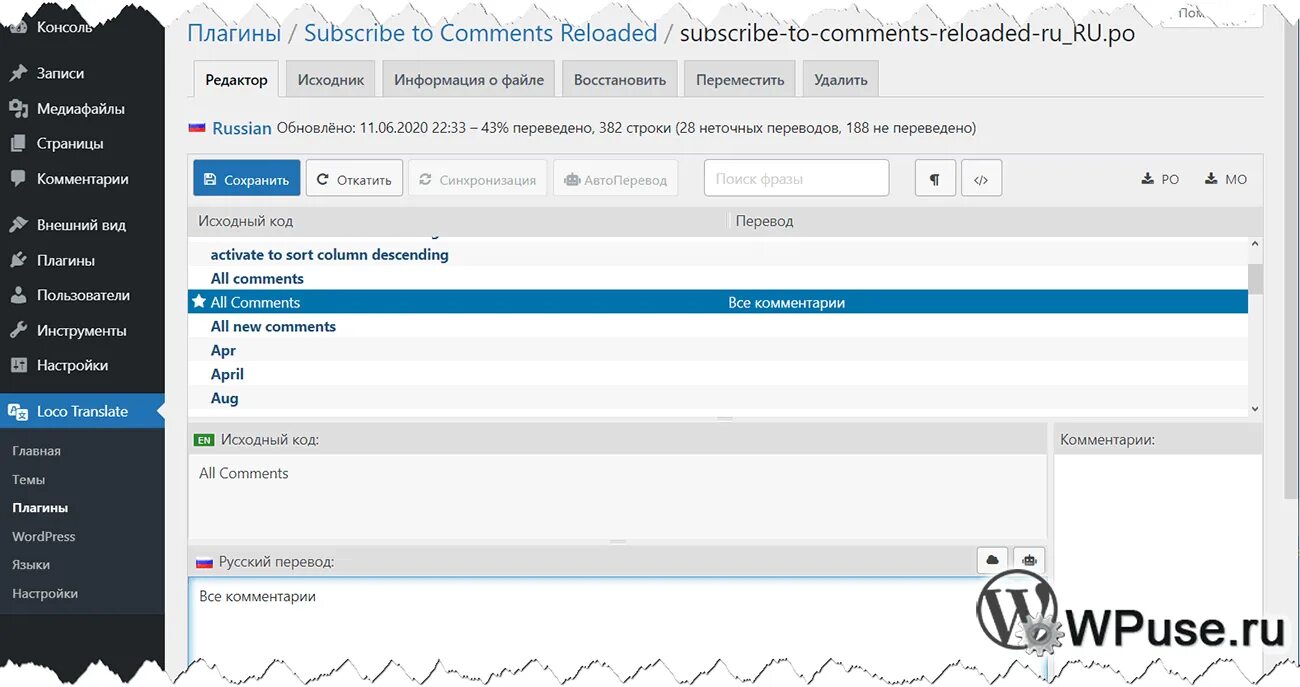Screen dimensions: 1300x687
Task: Toggle invisible characters paragraph mark button
Action: pos(935,179)
